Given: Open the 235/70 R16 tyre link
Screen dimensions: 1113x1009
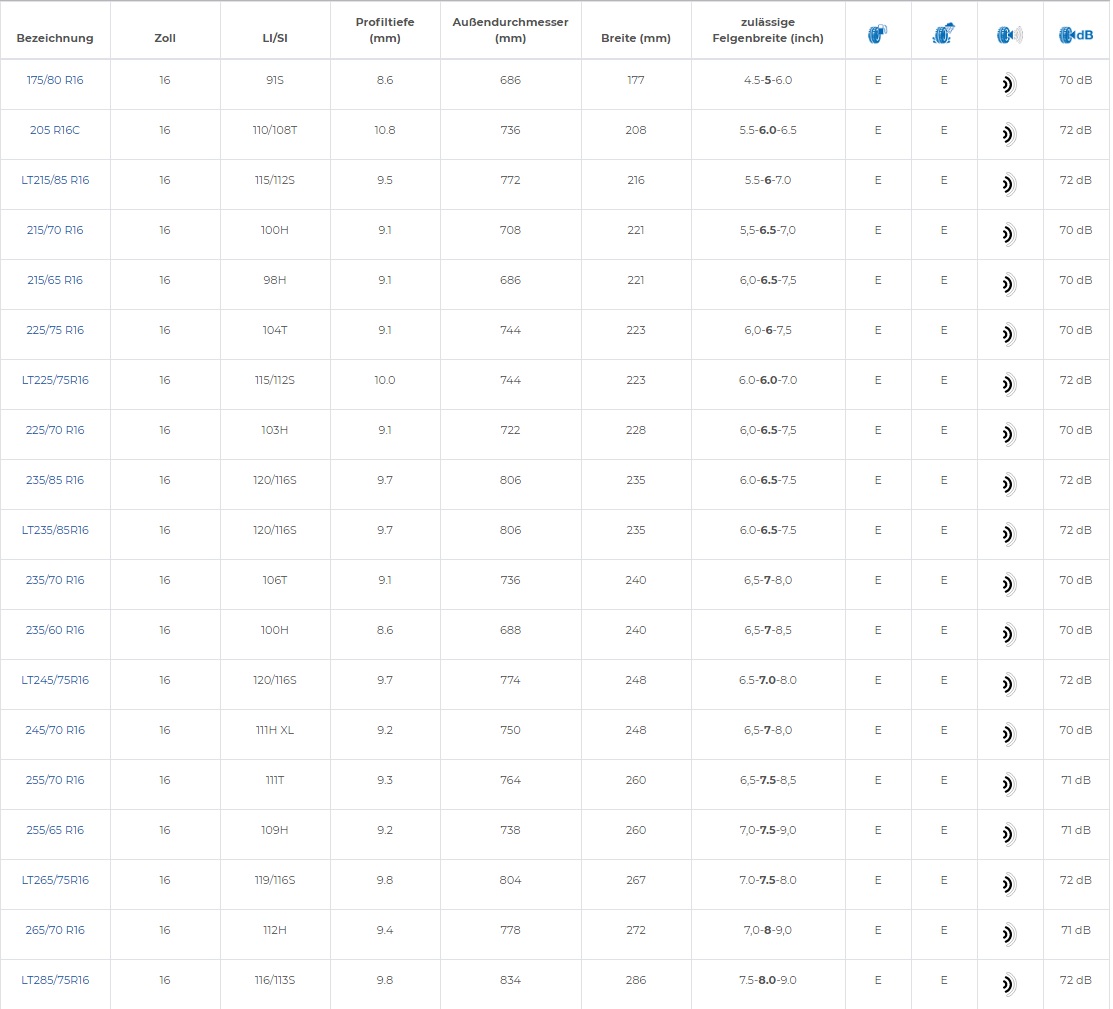Looking at the screenshot, I should [x=55, y=580].
